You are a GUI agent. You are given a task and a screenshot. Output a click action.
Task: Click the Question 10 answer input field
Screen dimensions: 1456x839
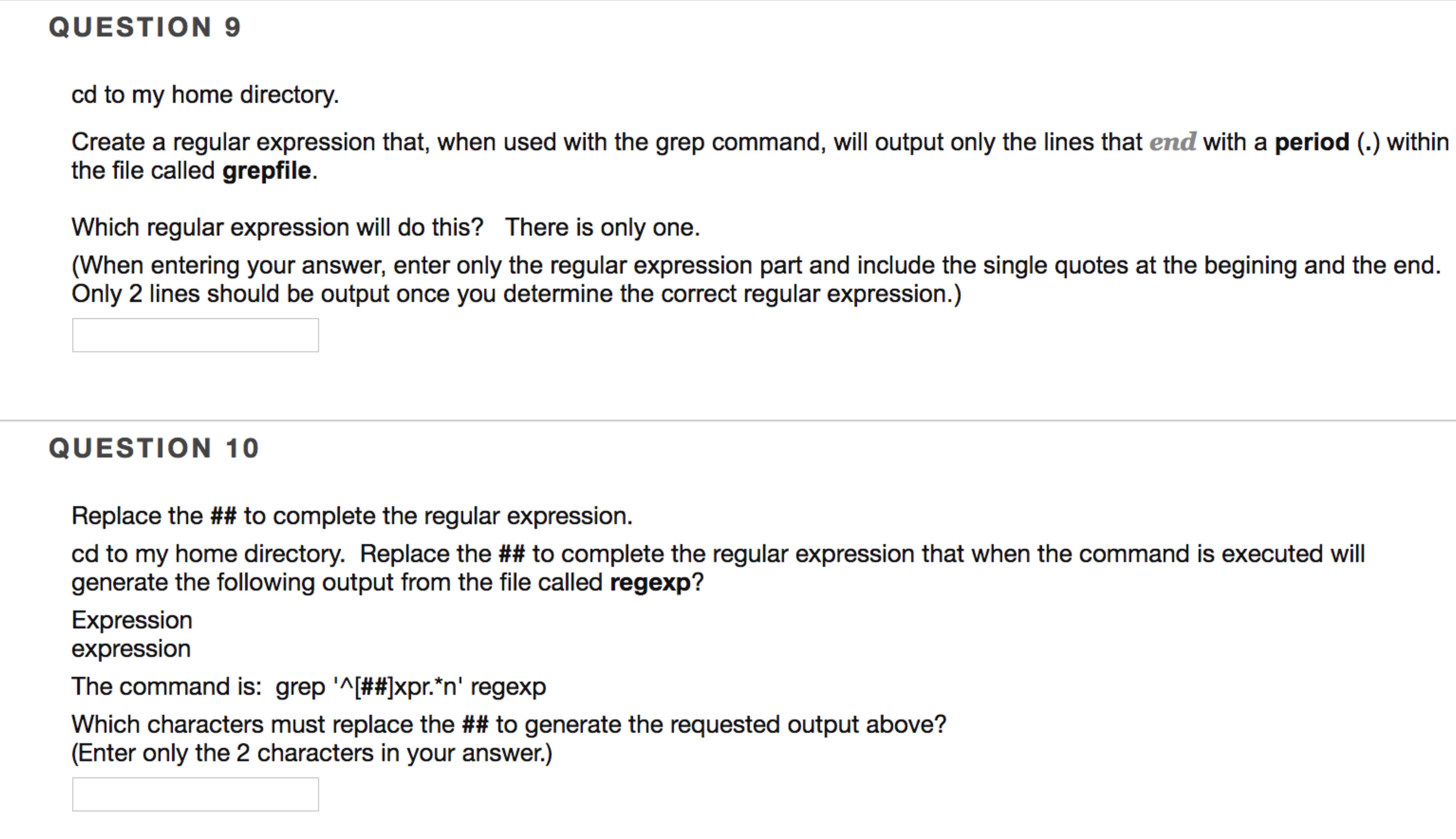(195, 794)
